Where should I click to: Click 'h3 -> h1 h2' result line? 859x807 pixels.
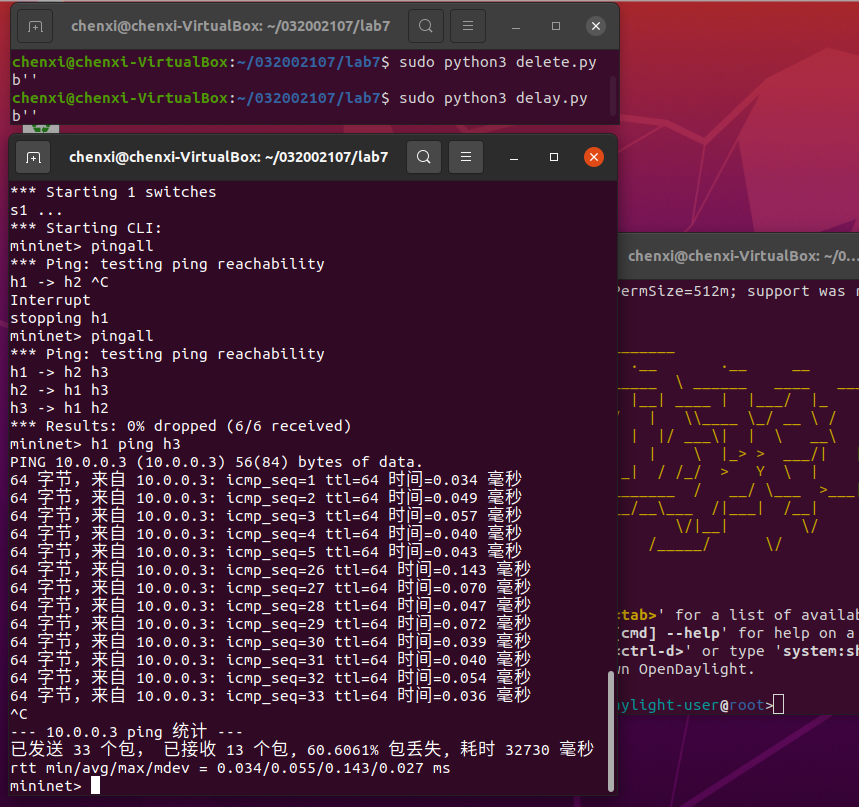click(59, 408)
